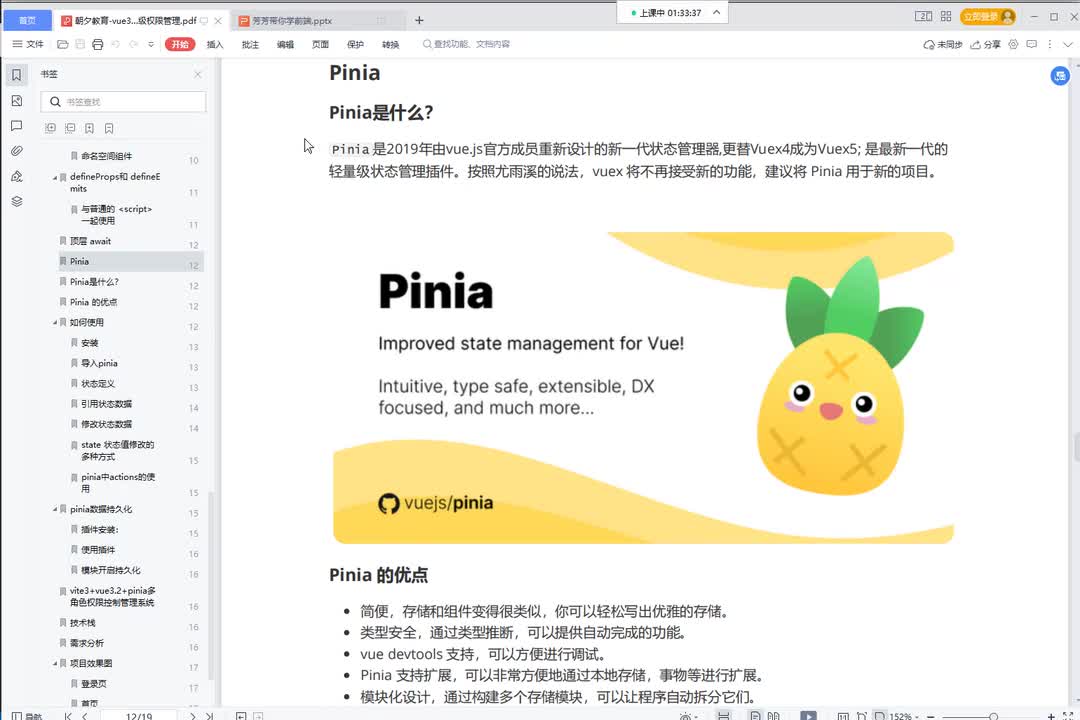Select the 保护 ribbon tab

click(x=355, y=45)
